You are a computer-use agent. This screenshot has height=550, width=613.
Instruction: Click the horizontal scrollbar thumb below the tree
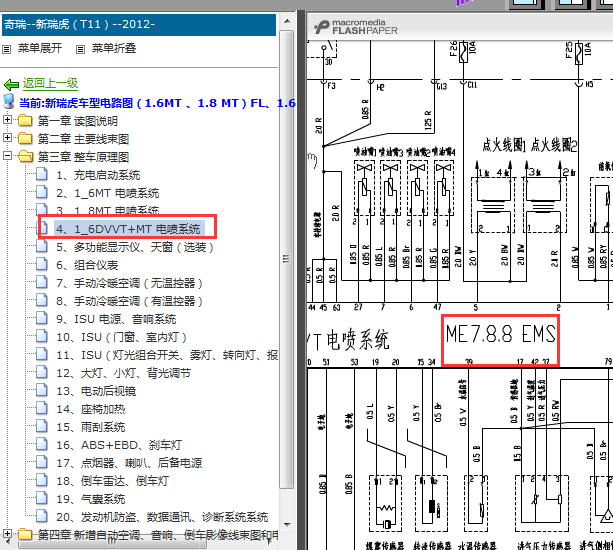(111, 542)
